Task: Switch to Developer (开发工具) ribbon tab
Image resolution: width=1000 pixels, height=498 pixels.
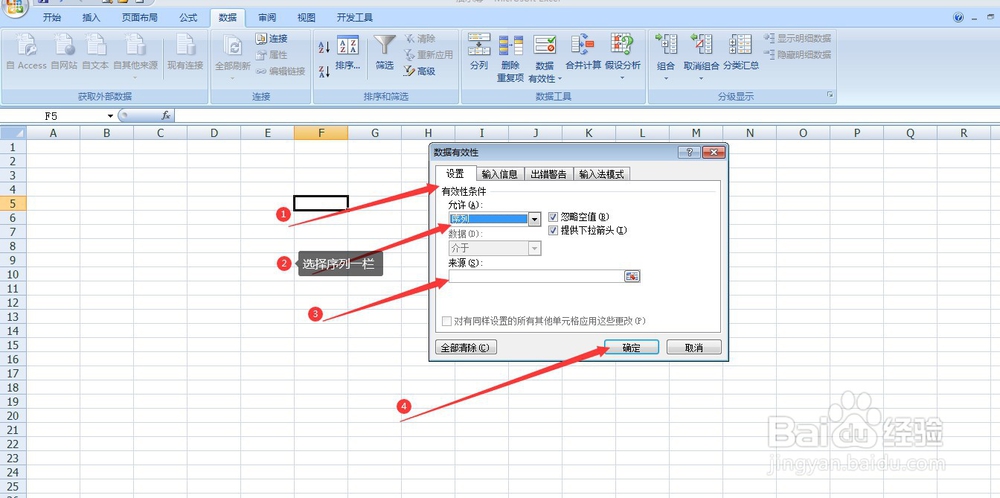Action: [355, 18]
